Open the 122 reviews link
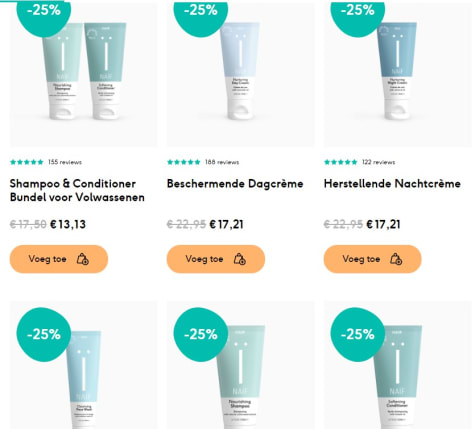This screenshot has width=475, height=429. click(x=379, y=162)
